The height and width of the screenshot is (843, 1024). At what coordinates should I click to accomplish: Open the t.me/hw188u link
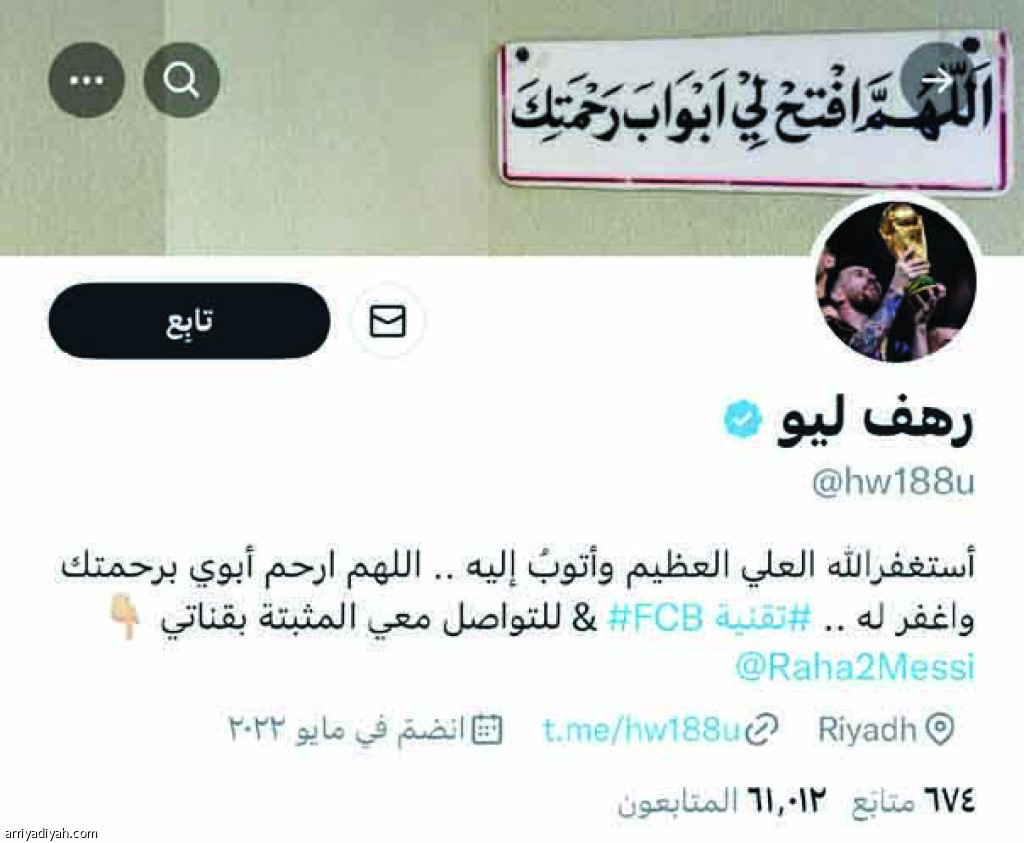(x=643, y=729)
